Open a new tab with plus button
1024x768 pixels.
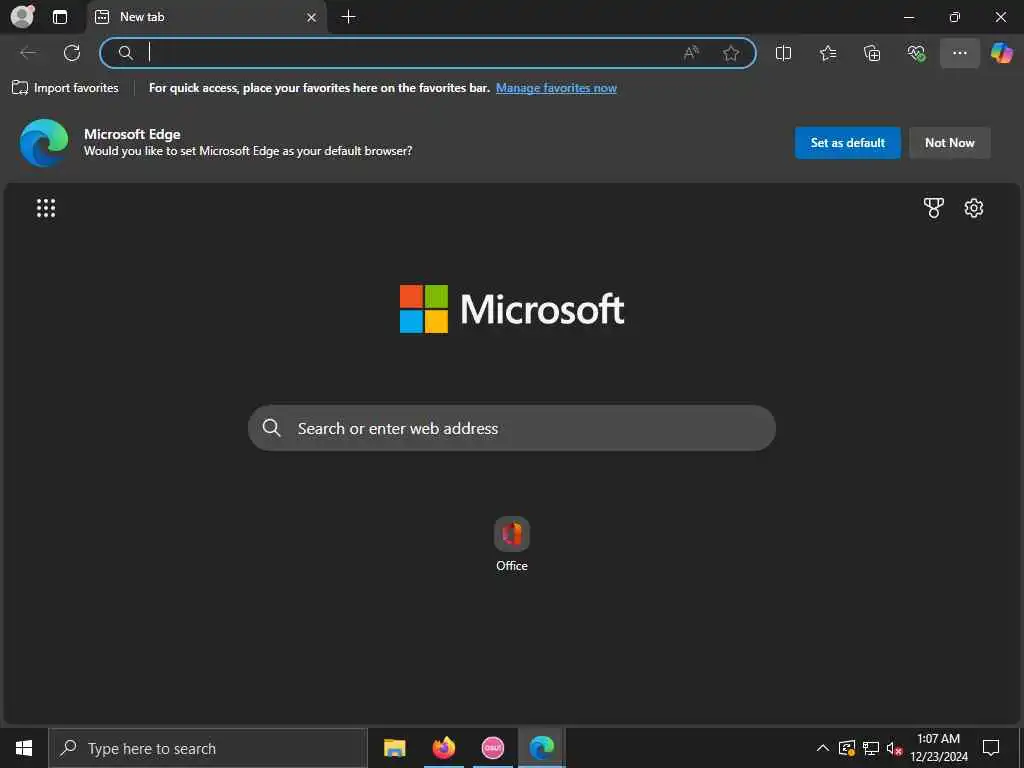tap(349, 17)
